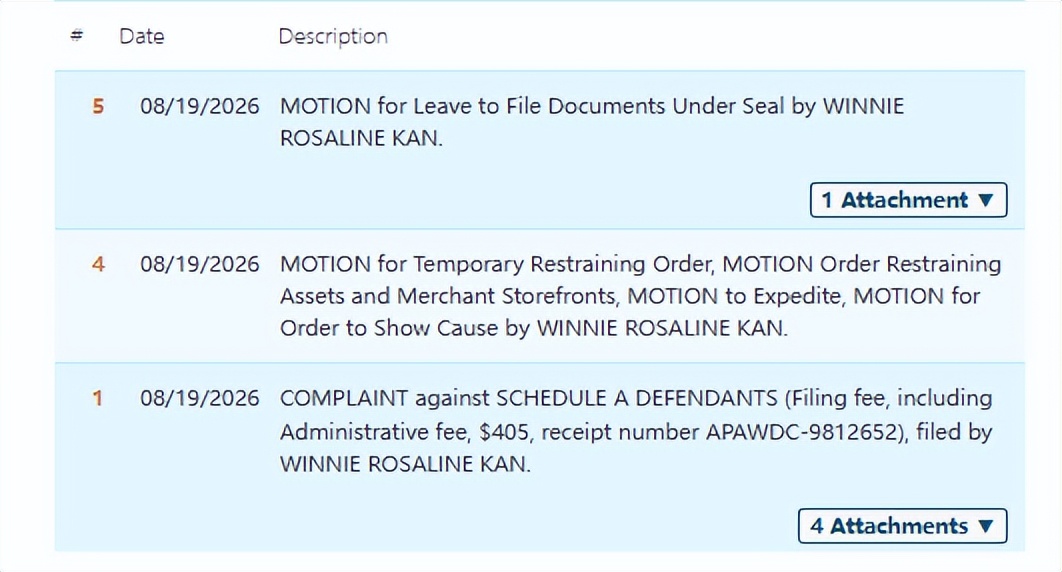Select the Temporary Restraining Order motion text
Screen dimensions: 1062x572
tap(497, 264)
